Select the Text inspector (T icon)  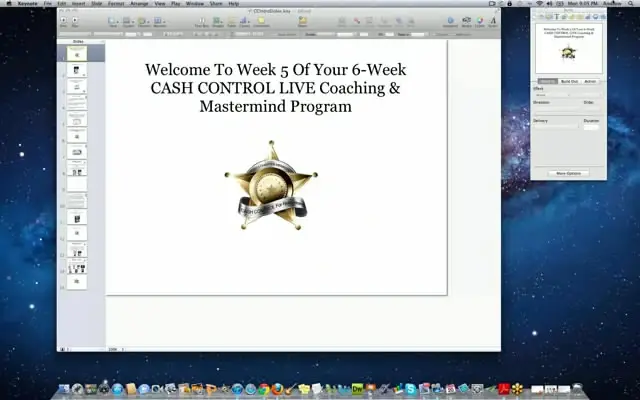556,17
